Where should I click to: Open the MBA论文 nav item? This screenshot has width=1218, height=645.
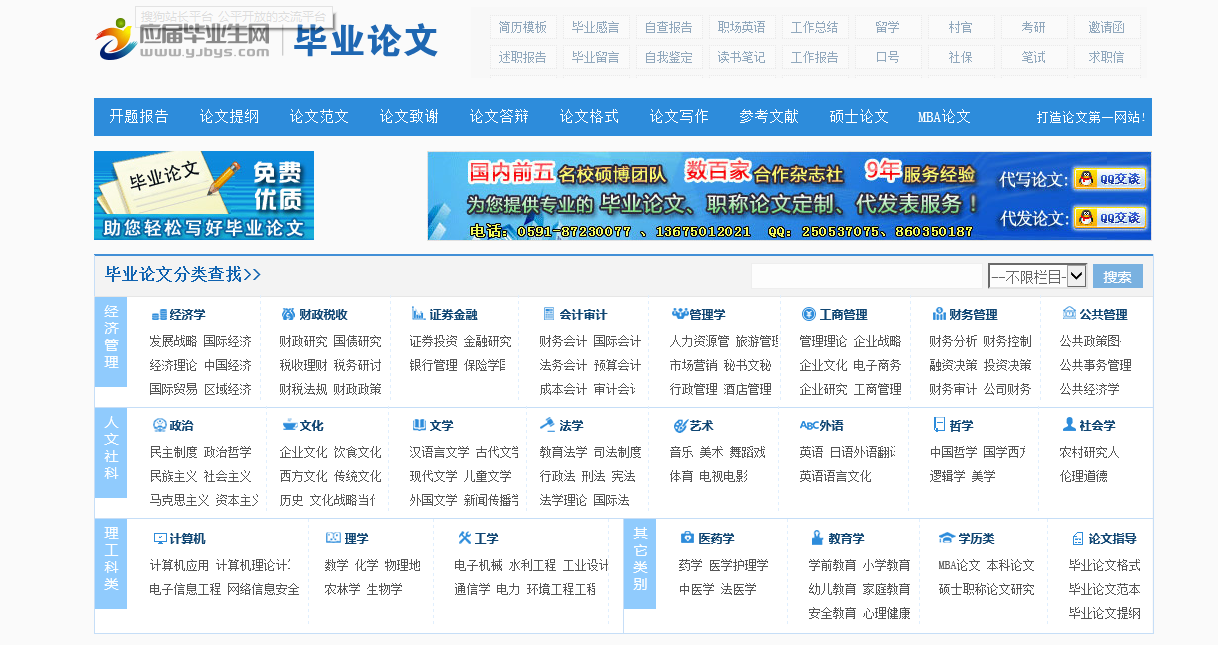944,117
